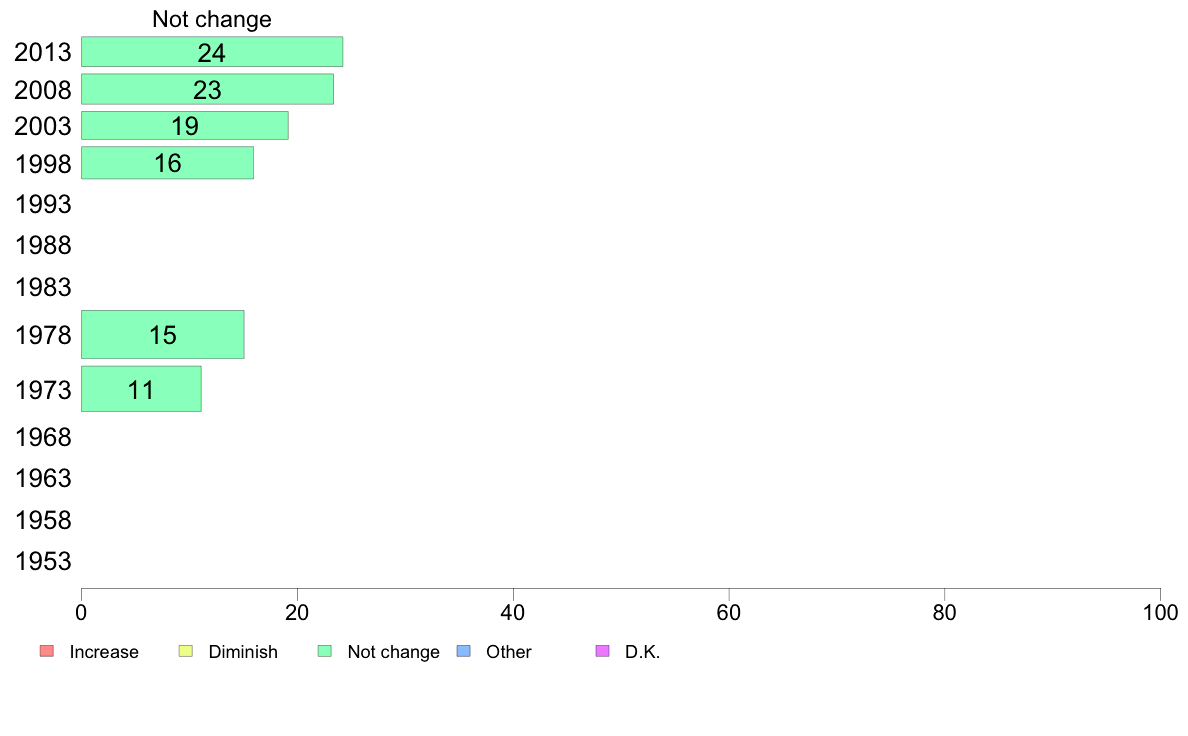
Task: Click the red Increase legend swatch
Action: click(x=46, y=652)
